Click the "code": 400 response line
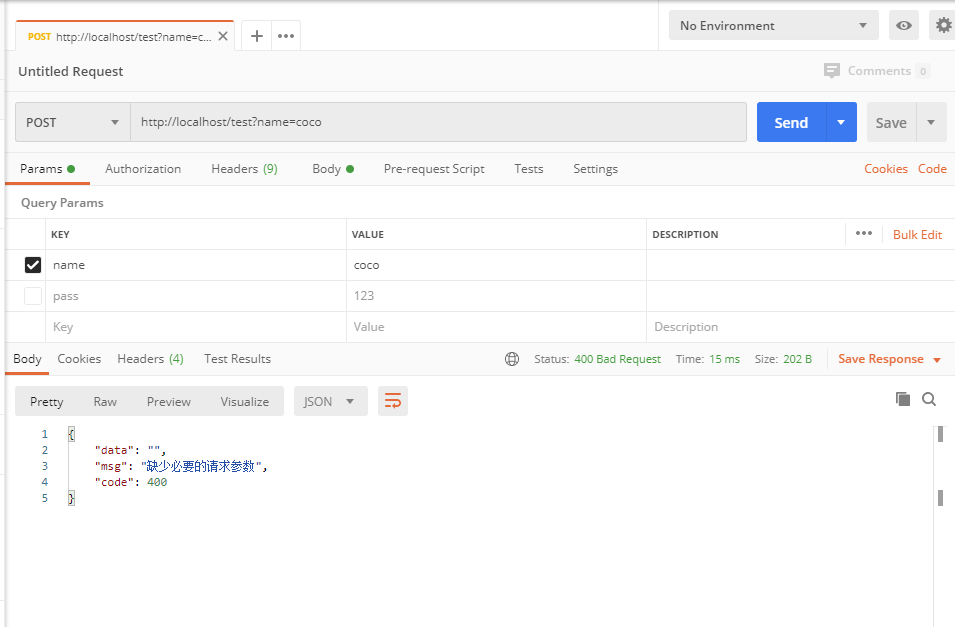955x627 pixels. [130, 482]
